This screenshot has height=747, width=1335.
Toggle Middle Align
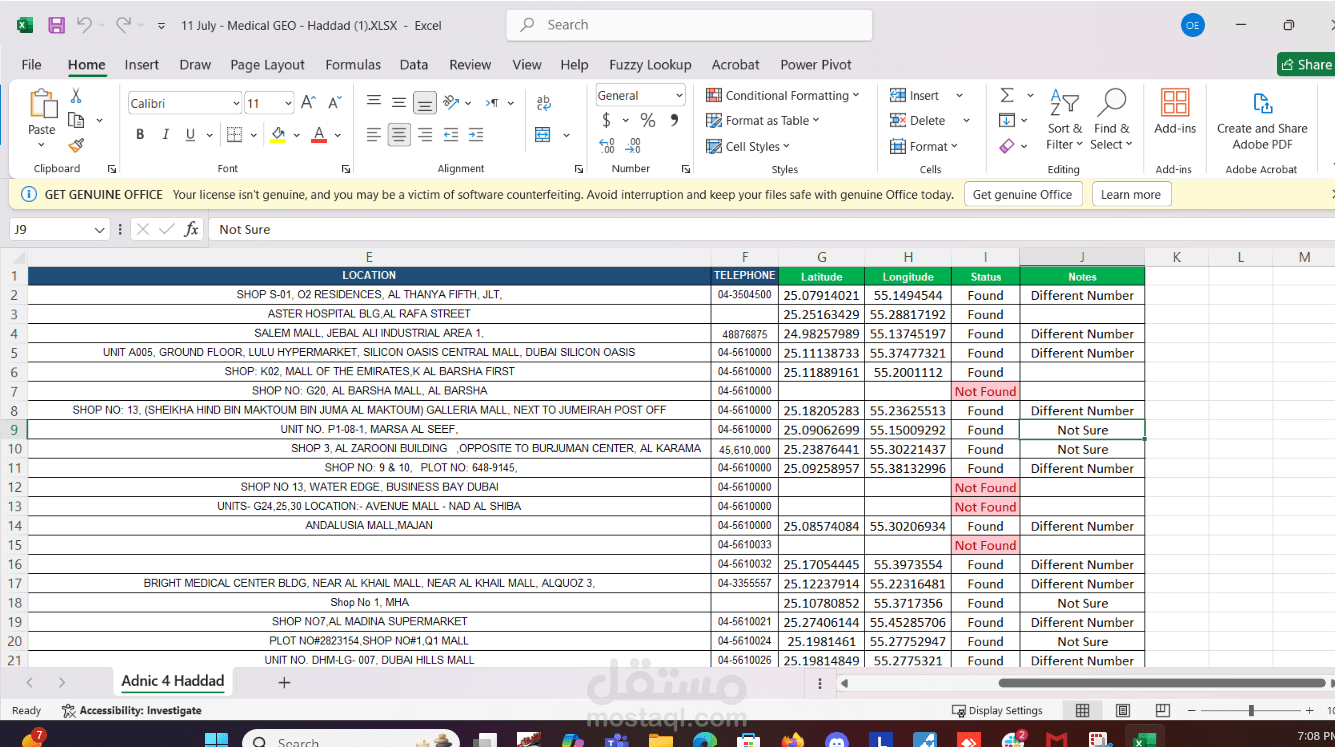coord(399,102)
